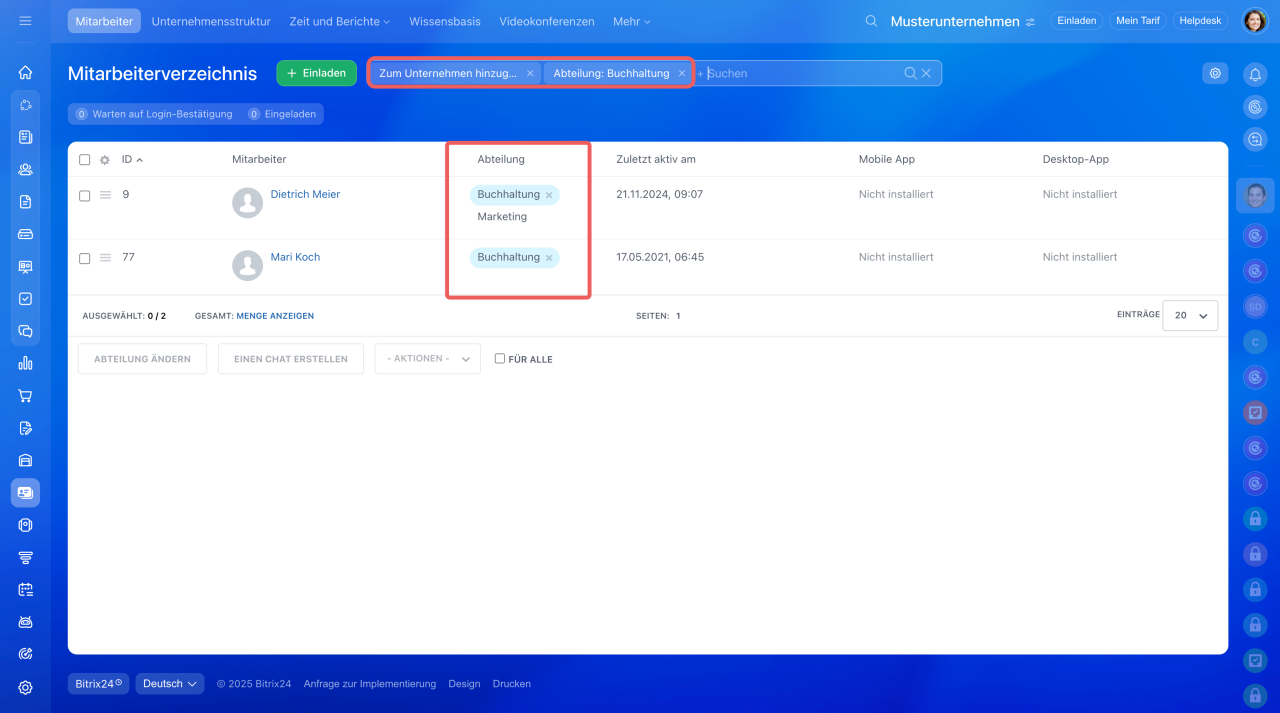Switch to the Mitarbeiter tab

click(x=104, y=21)
